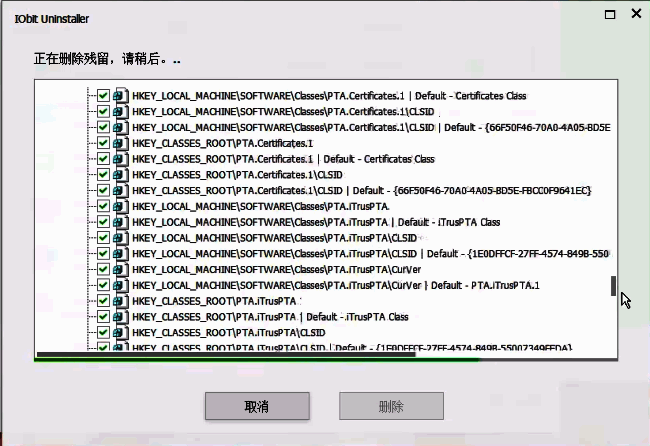Viewport: 650px width, 446px height.
Task: Click registry icon beside HKEY_LOCAL_MACHINE PTA.iTrusPTA\CurVer key
Action: pyautogui.click(x=121, y=269)
